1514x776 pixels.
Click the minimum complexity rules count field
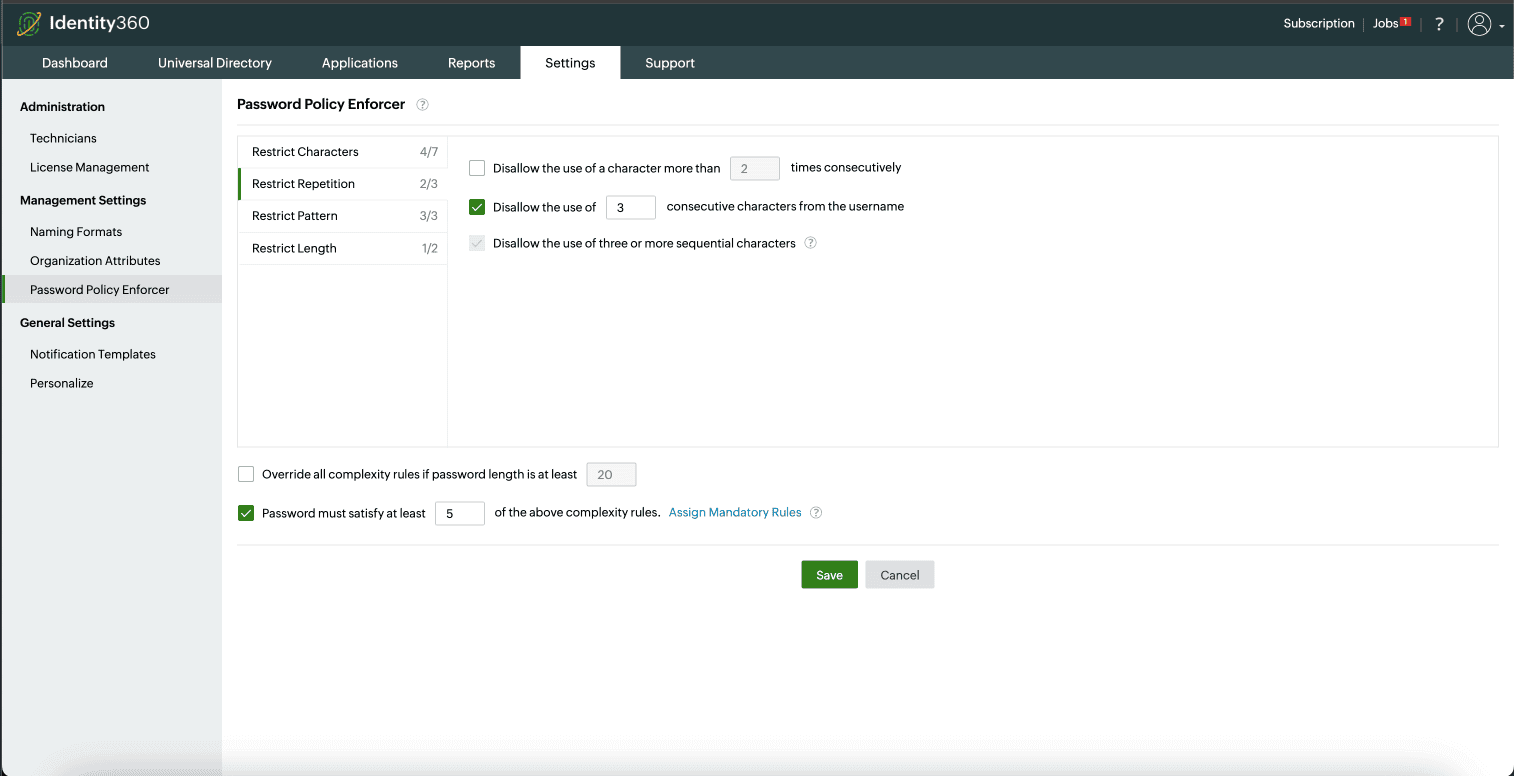(460, 513)
